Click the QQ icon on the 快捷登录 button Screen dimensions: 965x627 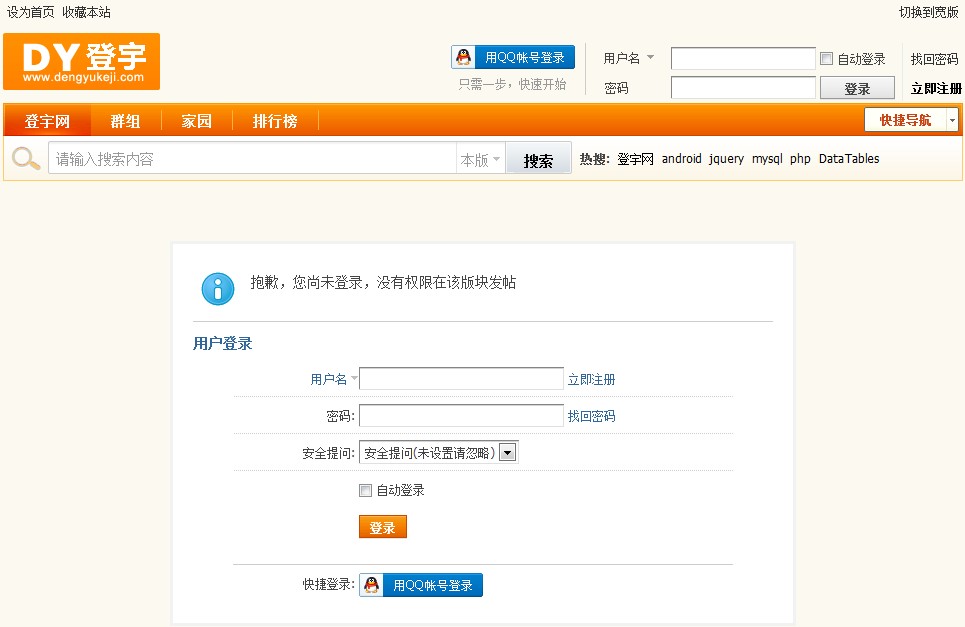[370, 585]
